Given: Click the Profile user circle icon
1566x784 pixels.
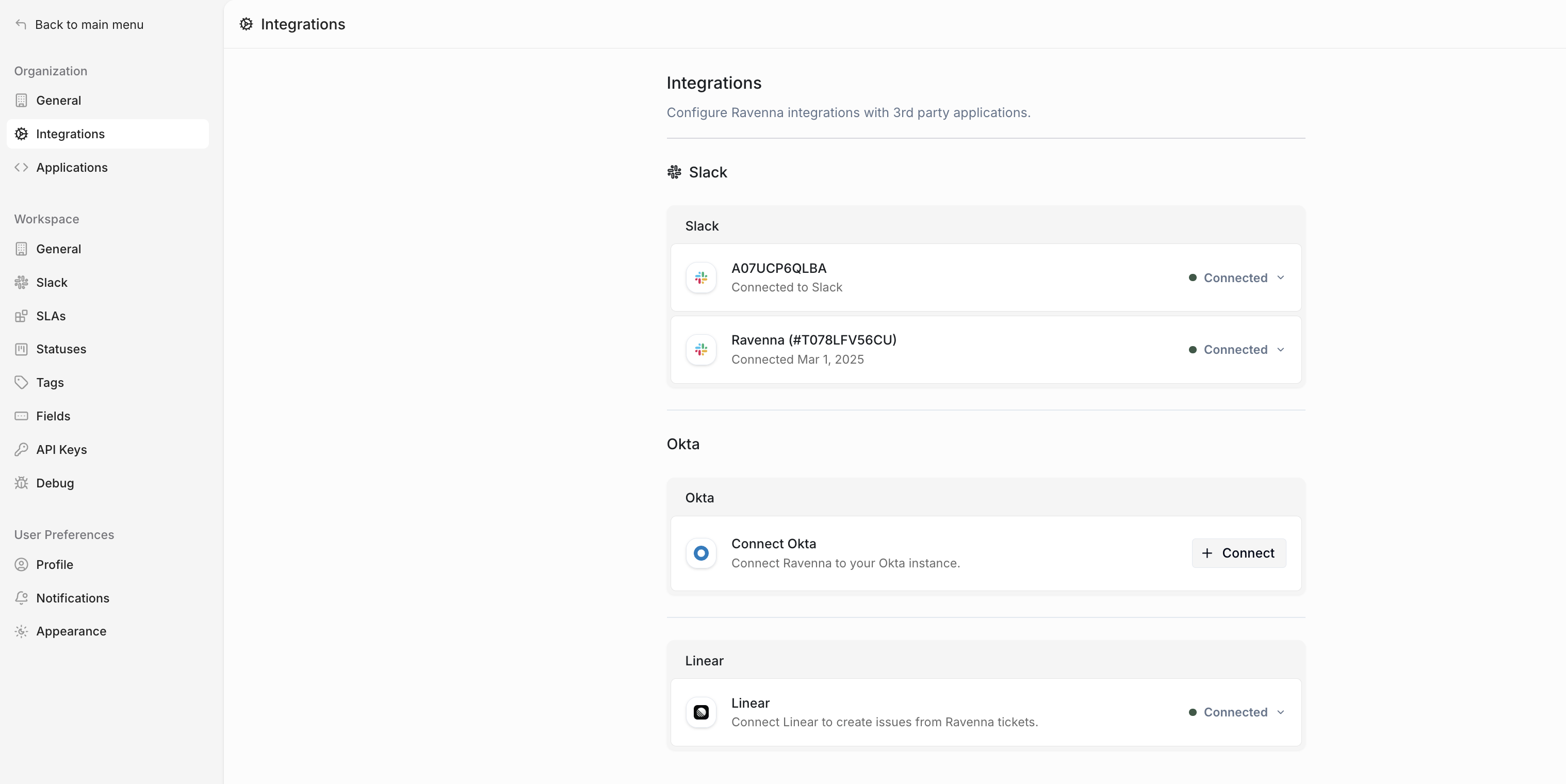Looking at the screenshot, I should [x=21, y=564].
